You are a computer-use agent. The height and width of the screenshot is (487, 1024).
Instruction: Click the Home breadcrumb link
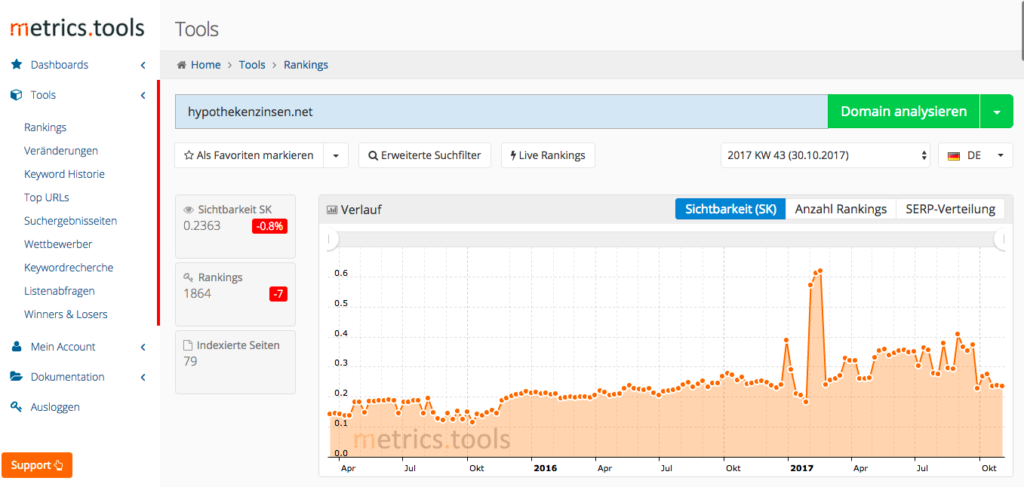(206, 65)
